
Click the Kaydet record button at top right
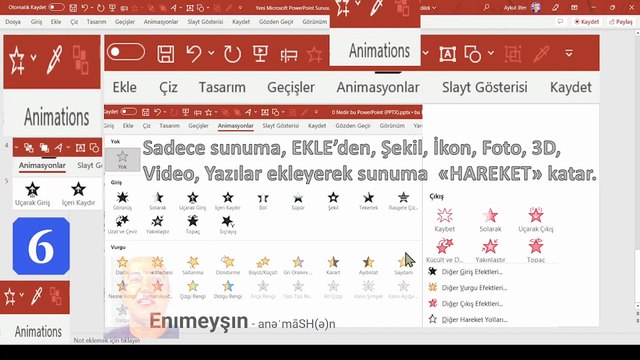pyautogui.click(x=587, y=22)
